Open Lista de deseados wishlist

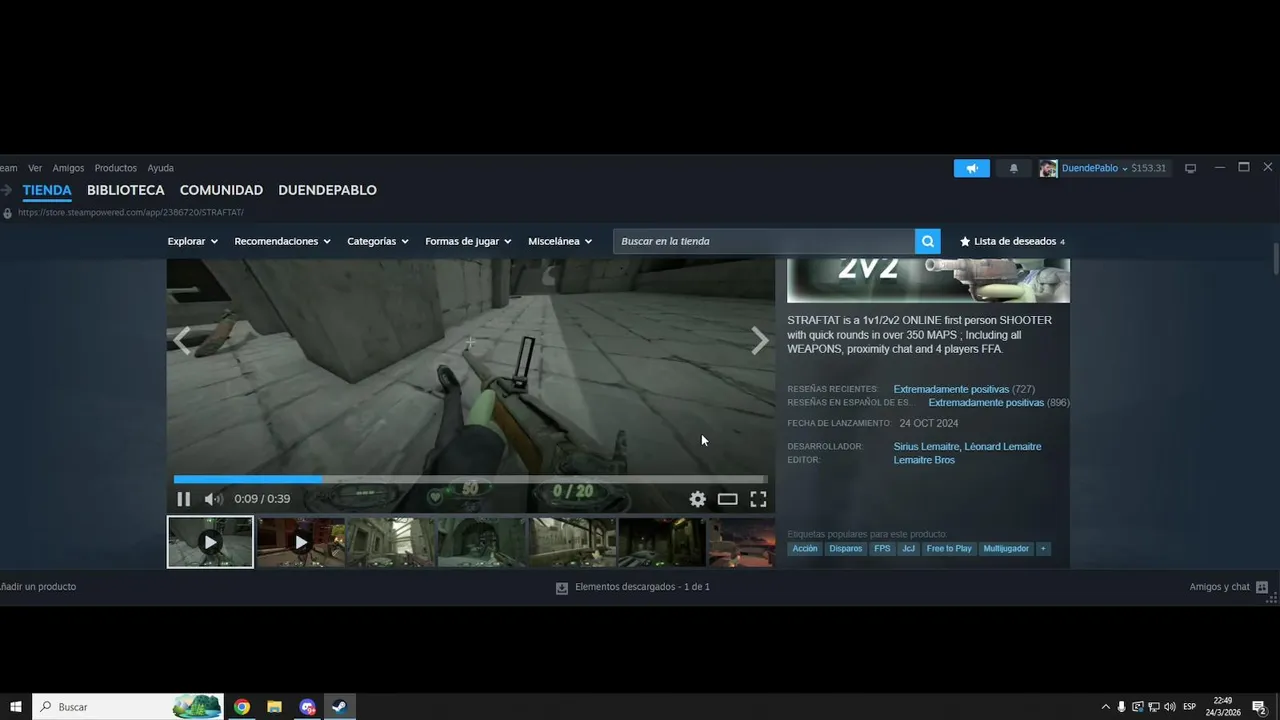(x=1012, y=241)
